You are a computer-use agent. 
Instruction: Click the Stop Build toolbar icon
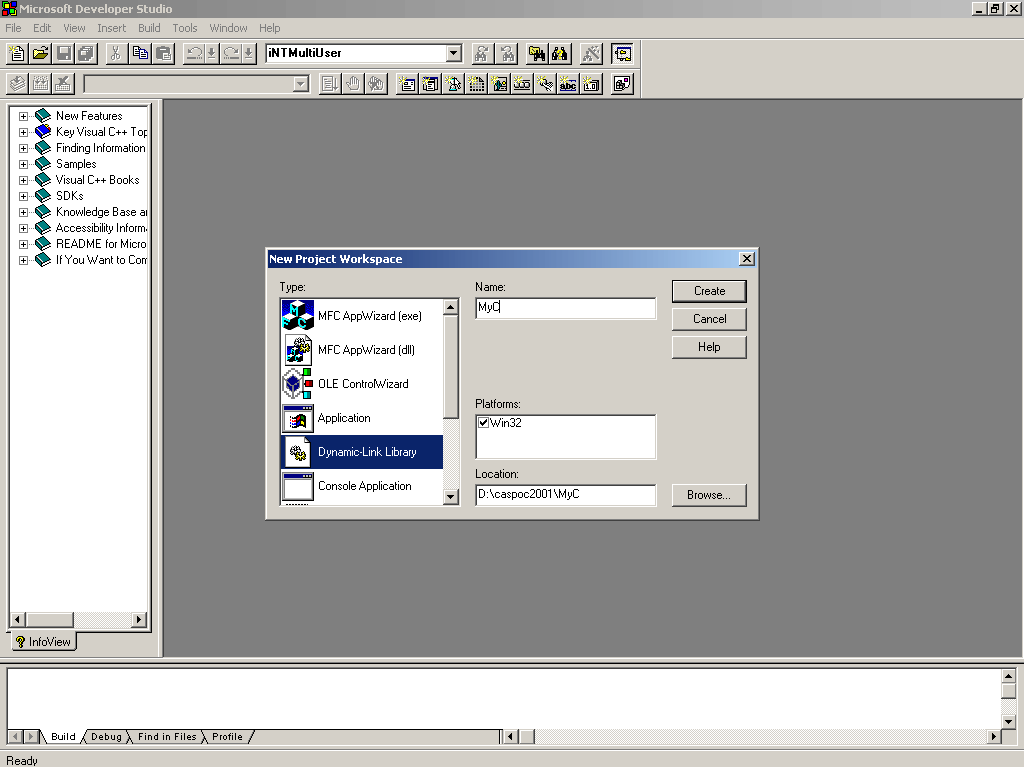tap(63, 84)
